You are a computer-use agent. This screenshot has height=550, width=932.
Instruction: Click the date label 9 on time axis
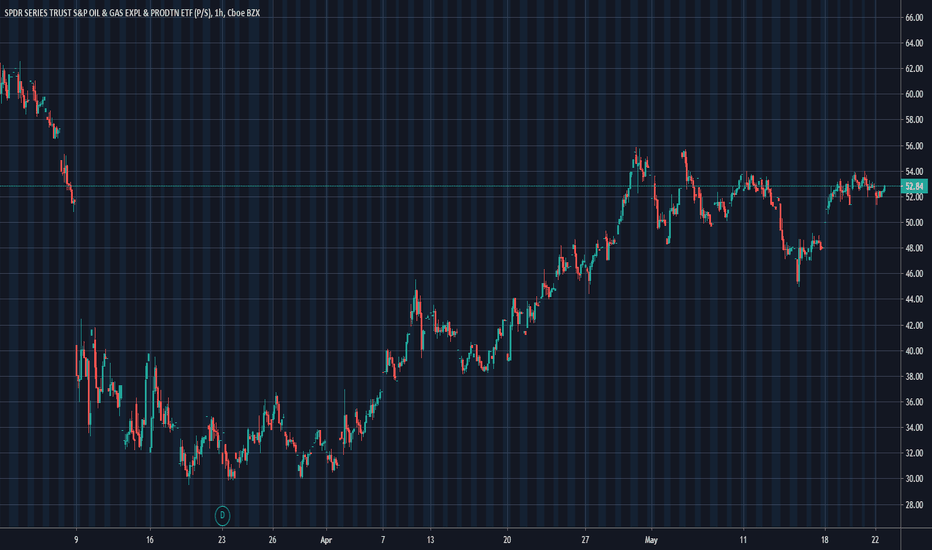[x=76, y=540]
